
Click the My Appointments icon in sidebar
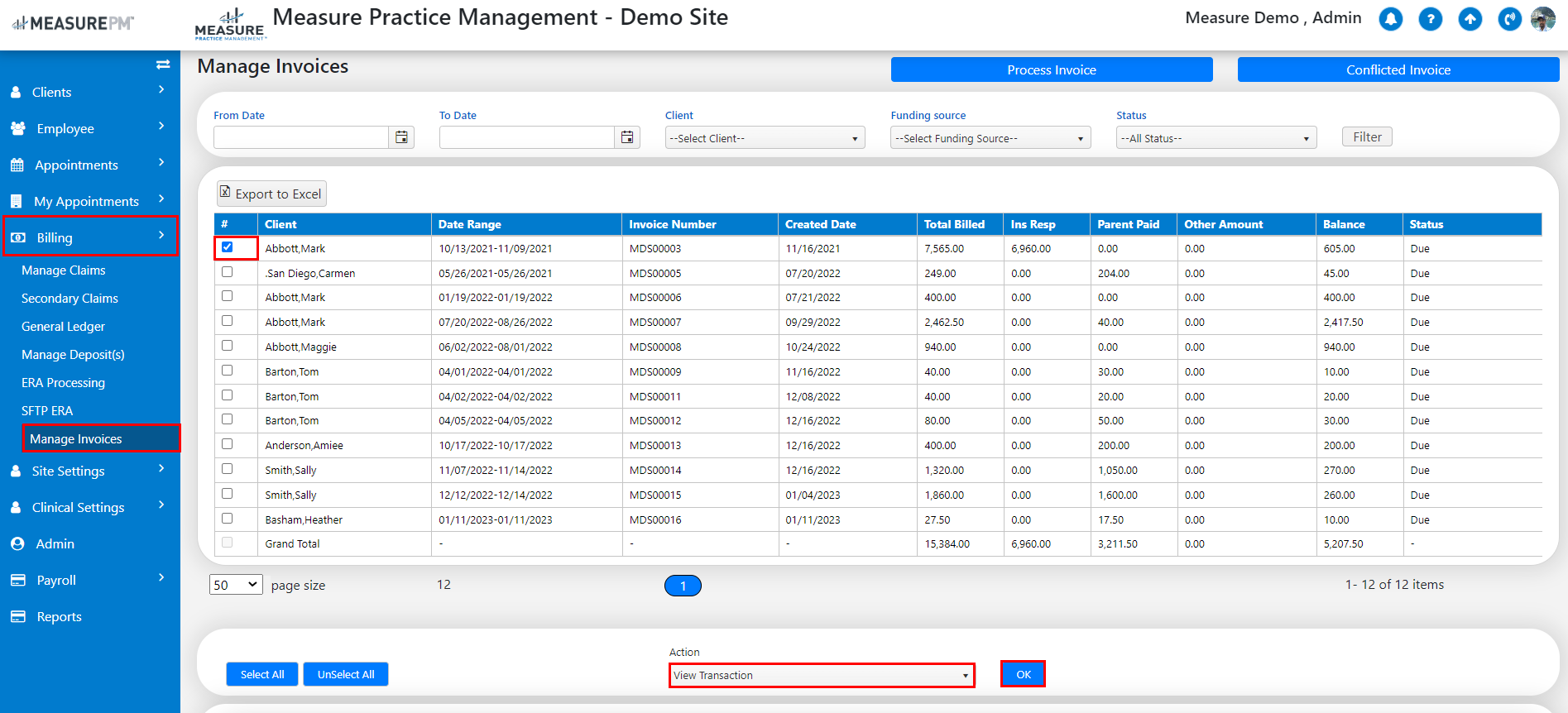pos(17,202)
